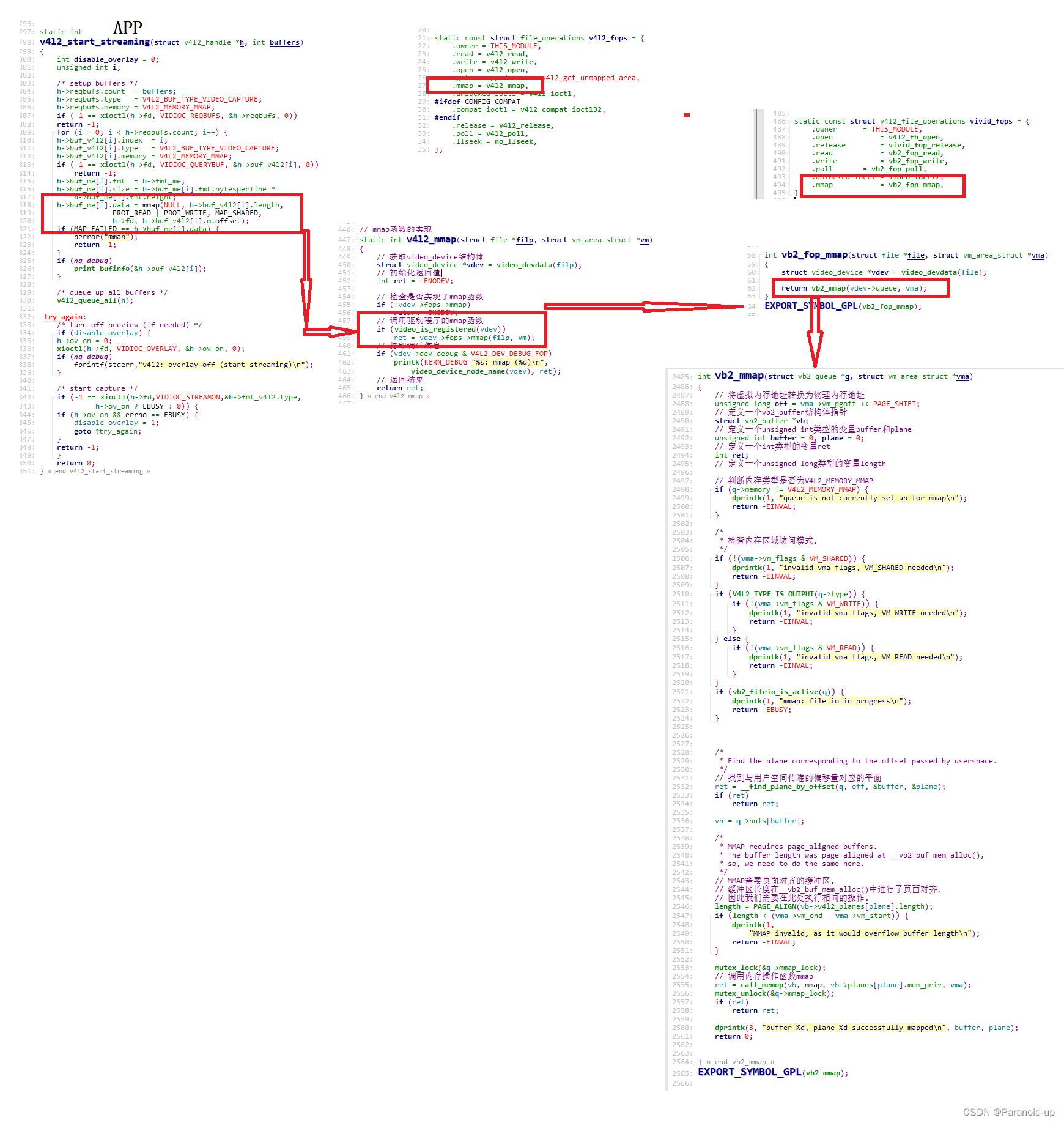
Task: Click the "if (vb2_fileio_is_active(q))" line
Action: pos(779,692)
